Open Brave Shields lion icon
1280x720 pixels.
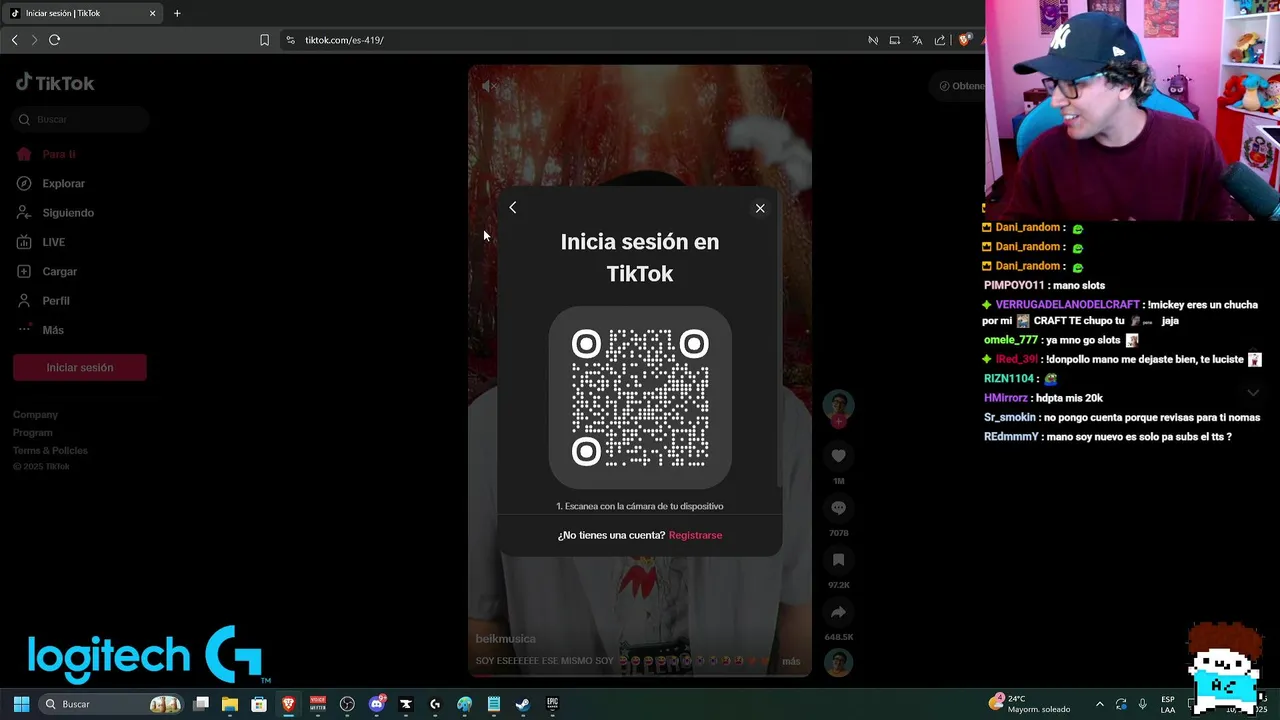click(964, 40)
